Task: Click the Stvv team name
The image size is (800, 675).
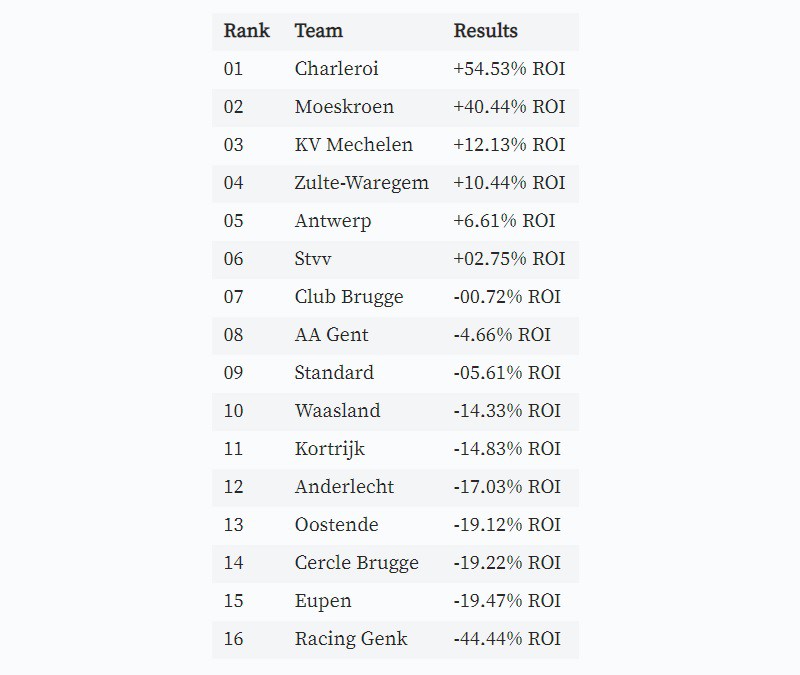Action: [x=313, y=259]
